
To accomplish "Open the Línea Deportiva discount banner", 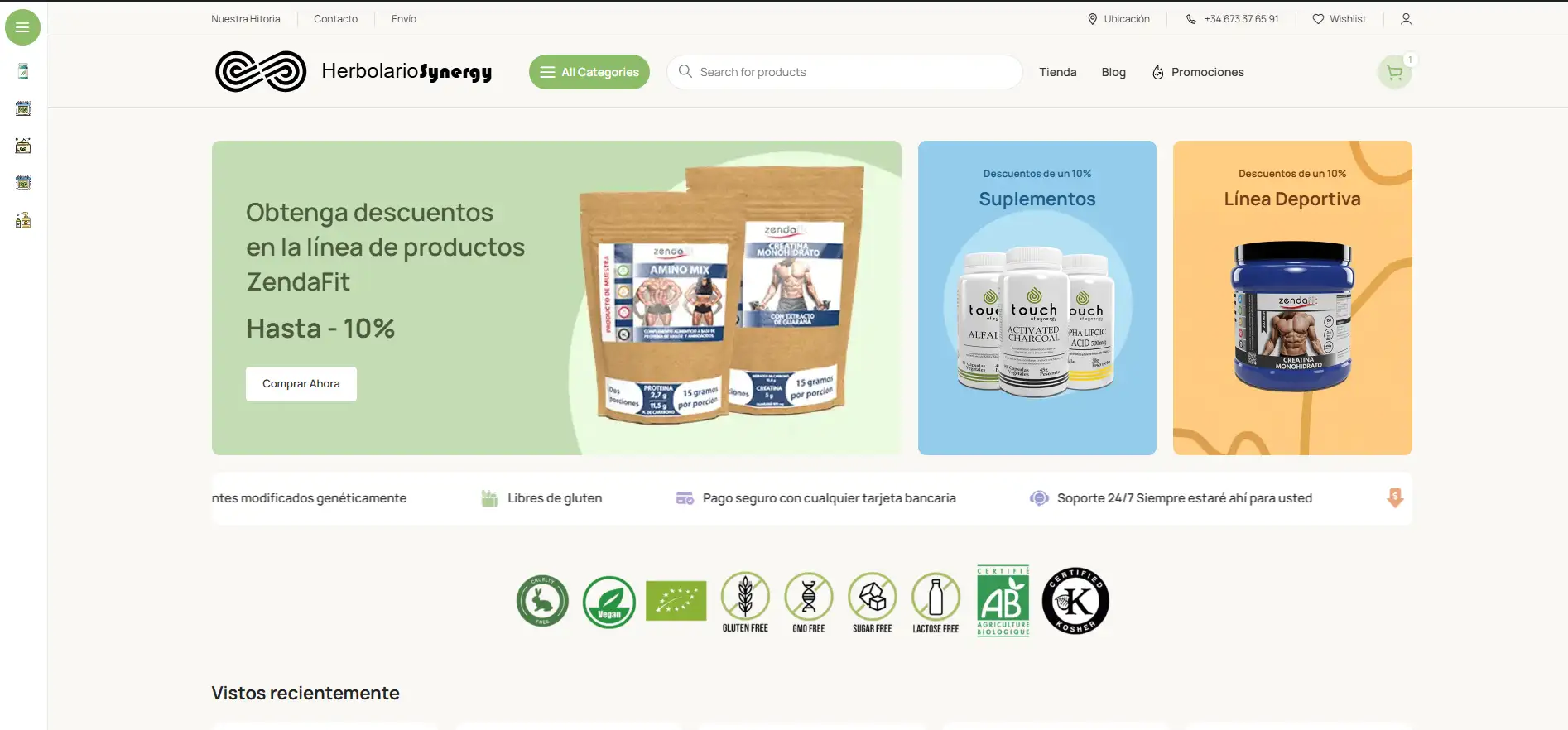I will [1292, 298].
